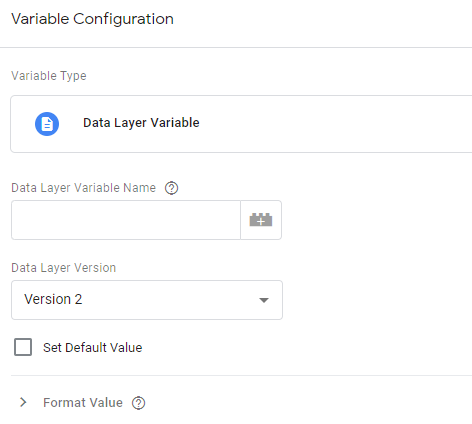472x424 pixels.
Task: Open the Data Layer Version dropdown arrow
Action: click(264, 300)
